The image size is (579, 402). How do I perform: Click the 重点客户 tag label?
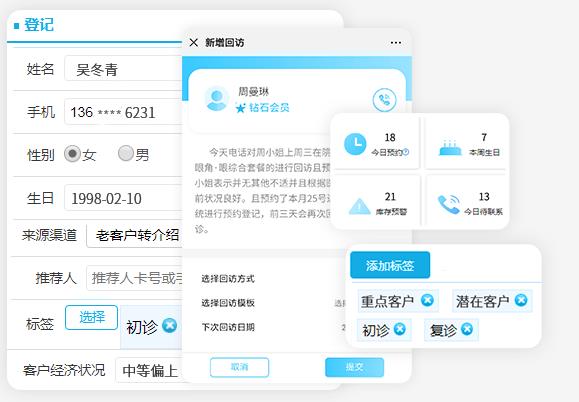click(x=387, y=301)
